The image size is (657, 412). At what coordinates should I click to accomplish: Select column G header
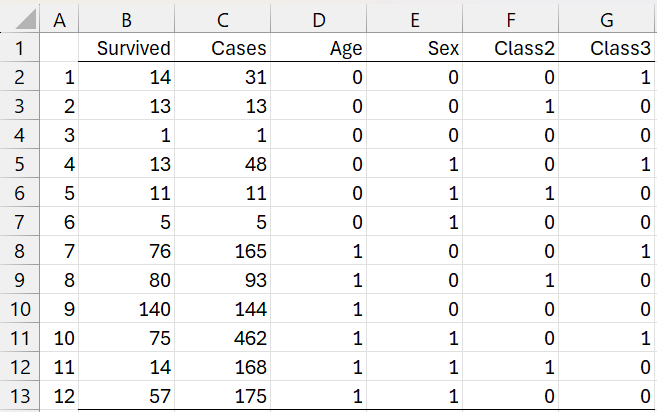click(609, 18)
